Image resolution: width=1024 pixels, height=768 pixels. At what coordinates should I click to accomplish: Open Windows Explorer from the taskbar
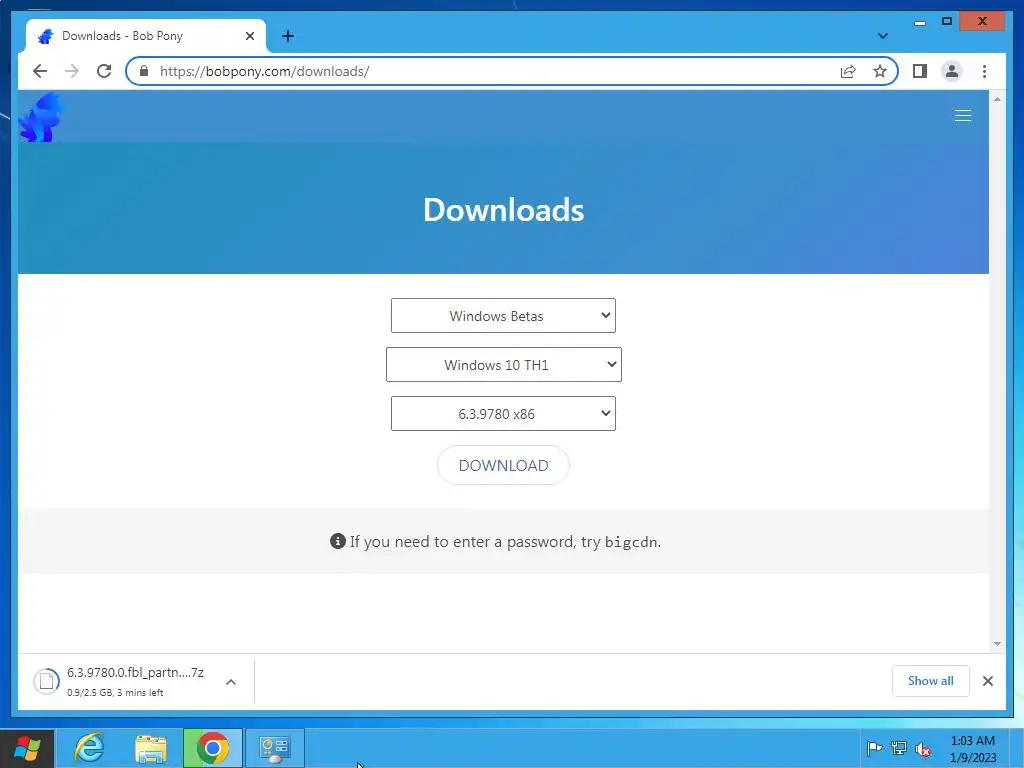[x=151, y=748]
